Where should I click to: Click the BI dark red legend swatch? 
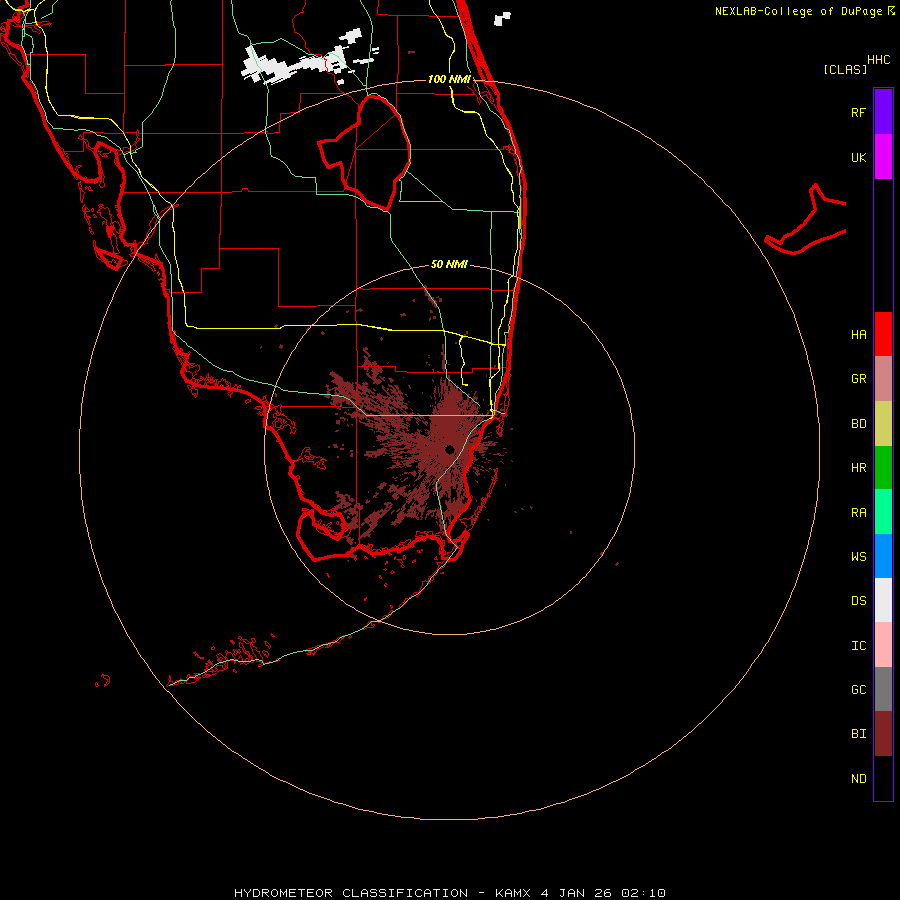tap(883, 734)
